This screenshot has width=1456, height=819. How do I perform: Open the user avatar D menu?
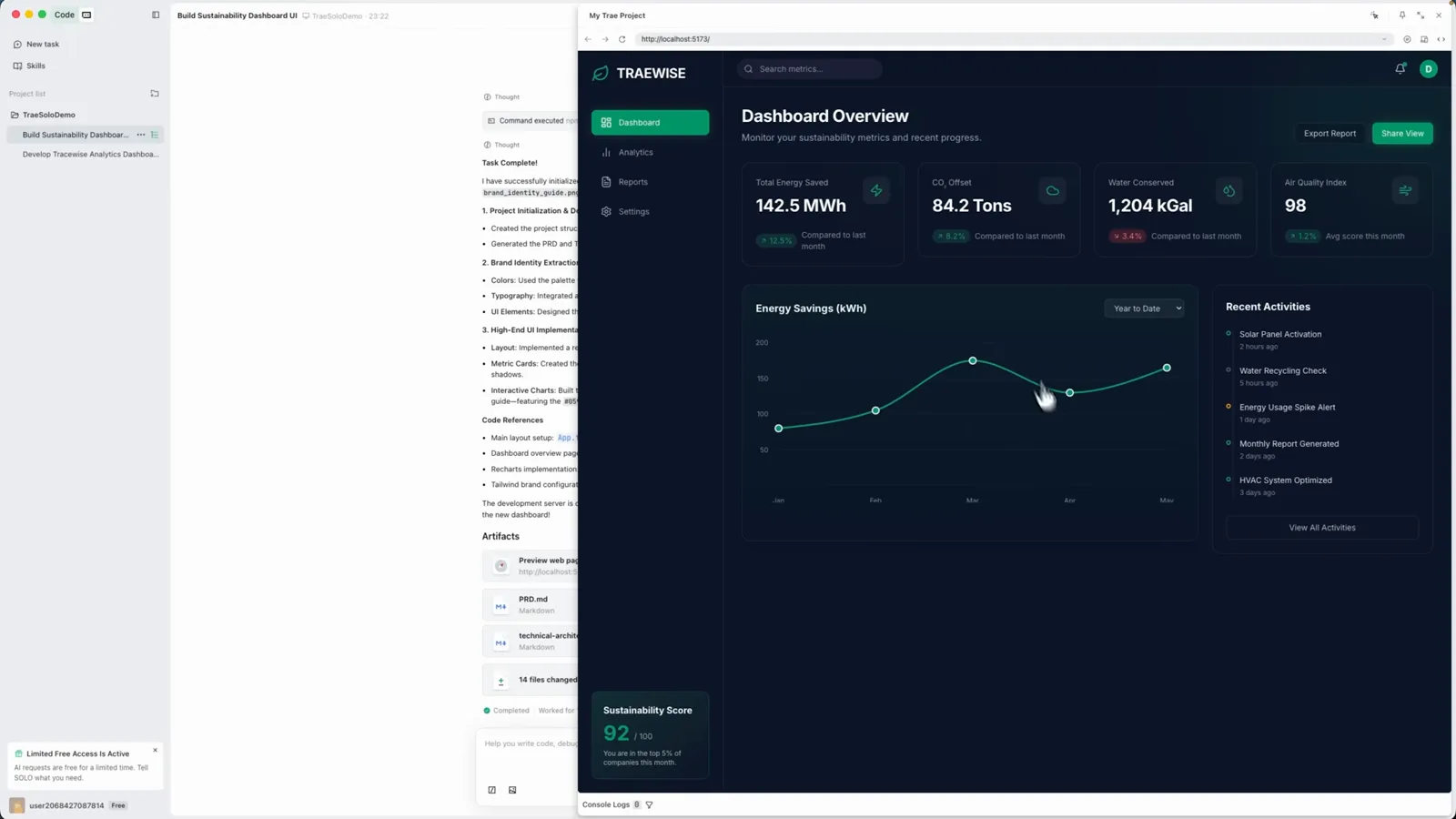pyautogui.click(x=1429, y=68)
